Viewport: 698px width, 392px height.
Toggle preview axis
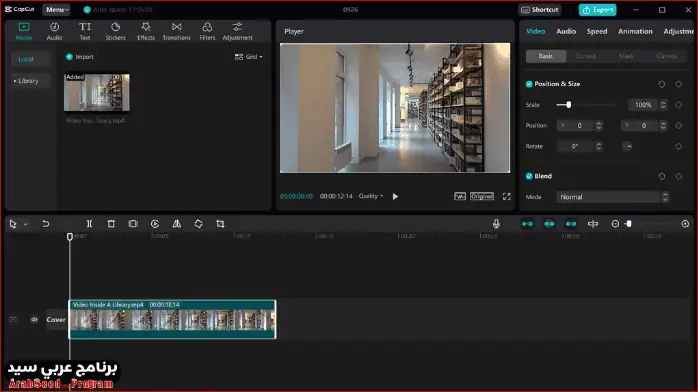(593, 224)
